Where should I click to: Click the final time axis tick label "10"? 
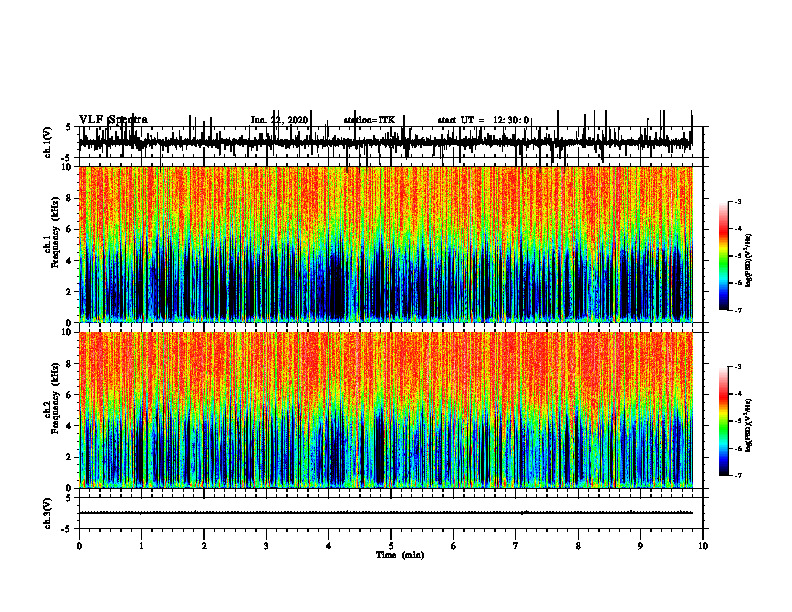pos(703,546)
